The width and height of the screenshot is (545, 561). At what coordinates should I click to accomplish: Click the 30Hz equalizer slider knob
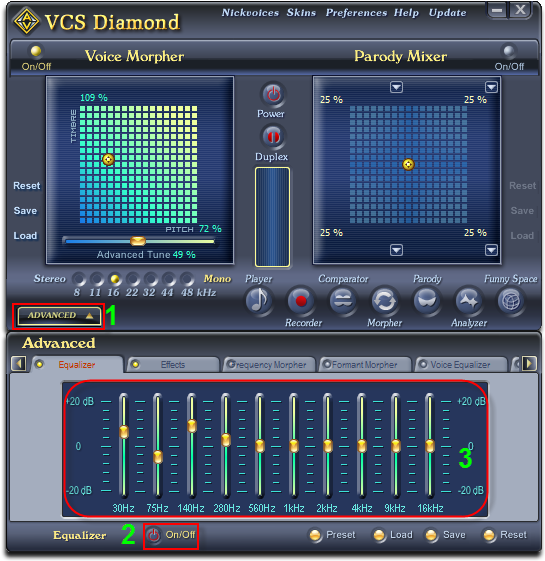tap(124, 431)
